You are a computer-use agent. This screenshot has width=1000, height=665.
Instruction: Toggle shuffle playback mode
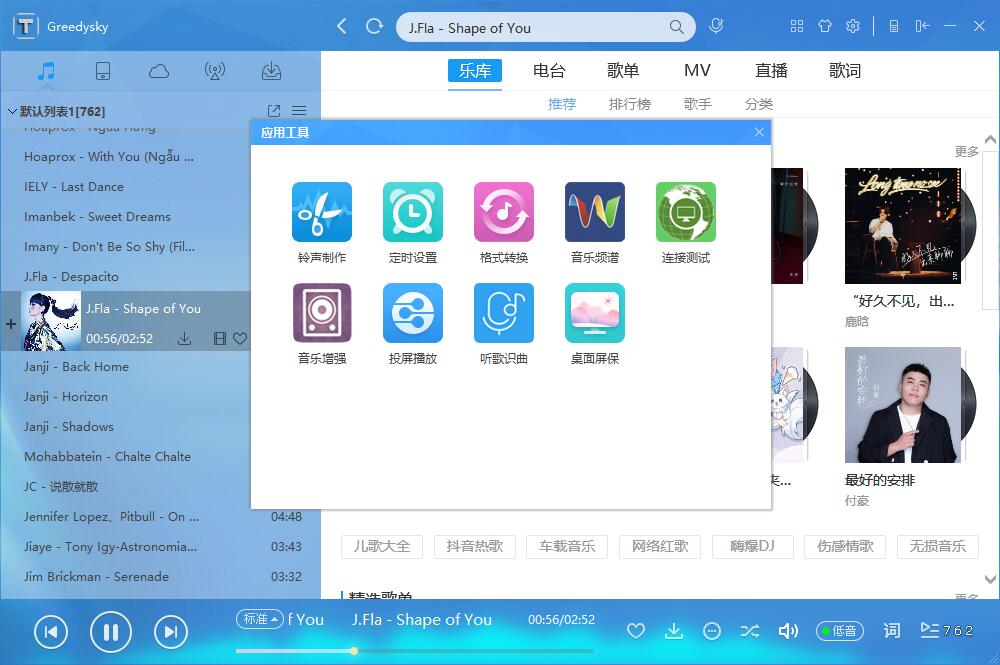tap(749, 631)
